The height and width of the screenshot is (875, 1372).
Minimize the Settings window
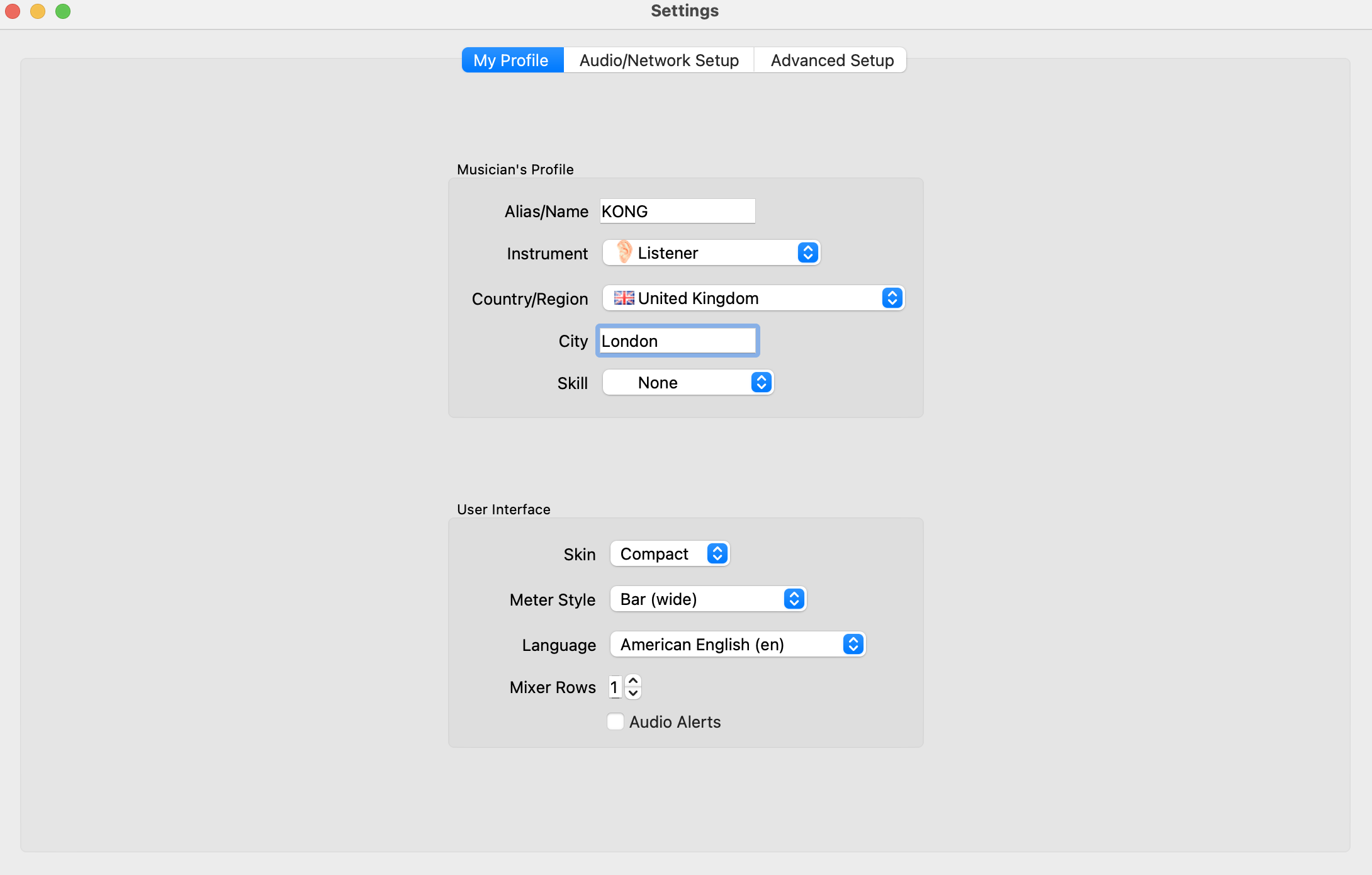click(x=38, y=11)
